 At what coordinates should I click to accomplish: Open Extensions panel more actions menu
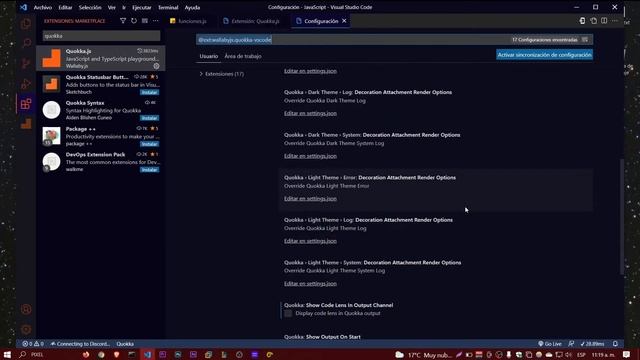click(x=156, y=21)
